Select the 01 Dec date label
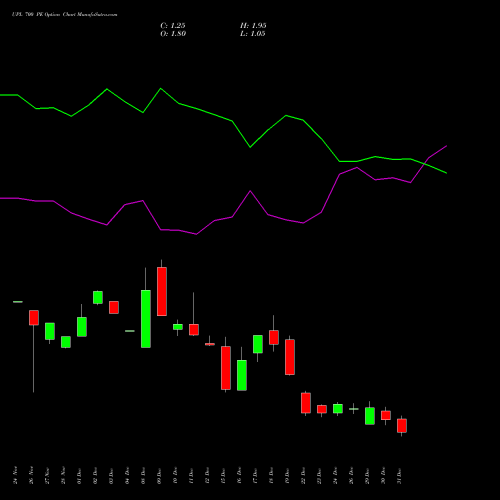Viewport: 500px width, 500px height. 79,476
